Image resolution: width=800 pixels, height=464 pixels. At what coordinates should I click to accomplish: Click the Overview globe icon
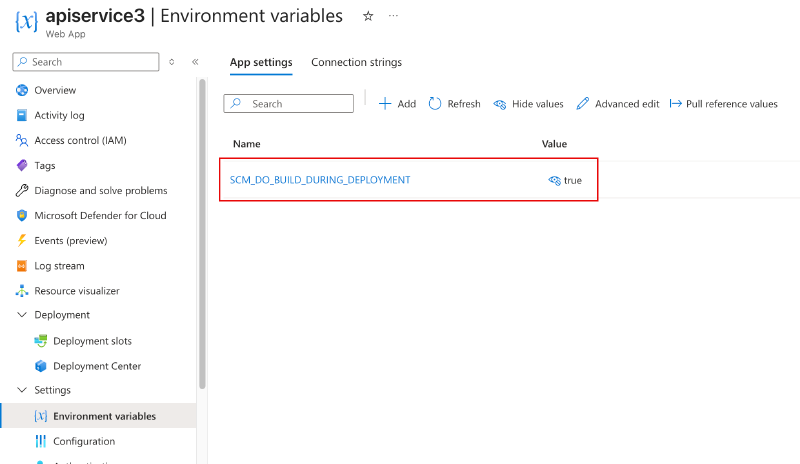22,90
